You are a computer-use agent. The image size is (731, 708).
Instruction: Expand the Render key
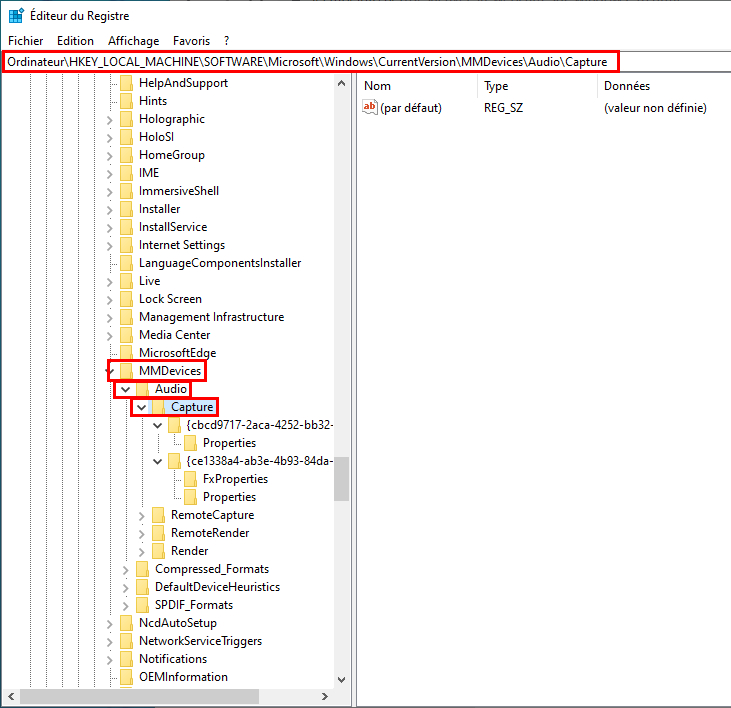coord(142,552)
